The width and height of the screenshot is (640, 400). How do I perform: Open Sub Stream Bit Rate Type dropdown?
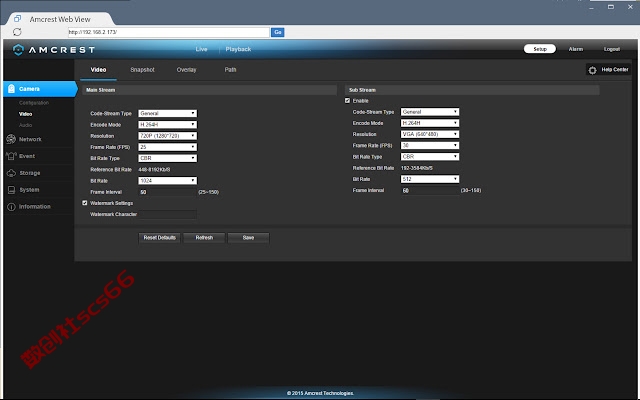(x=430, y=156)
